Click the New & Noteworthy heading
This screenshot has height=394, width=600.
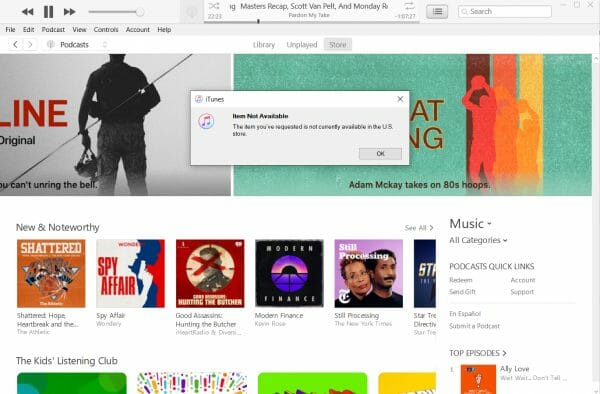(57, 227)
